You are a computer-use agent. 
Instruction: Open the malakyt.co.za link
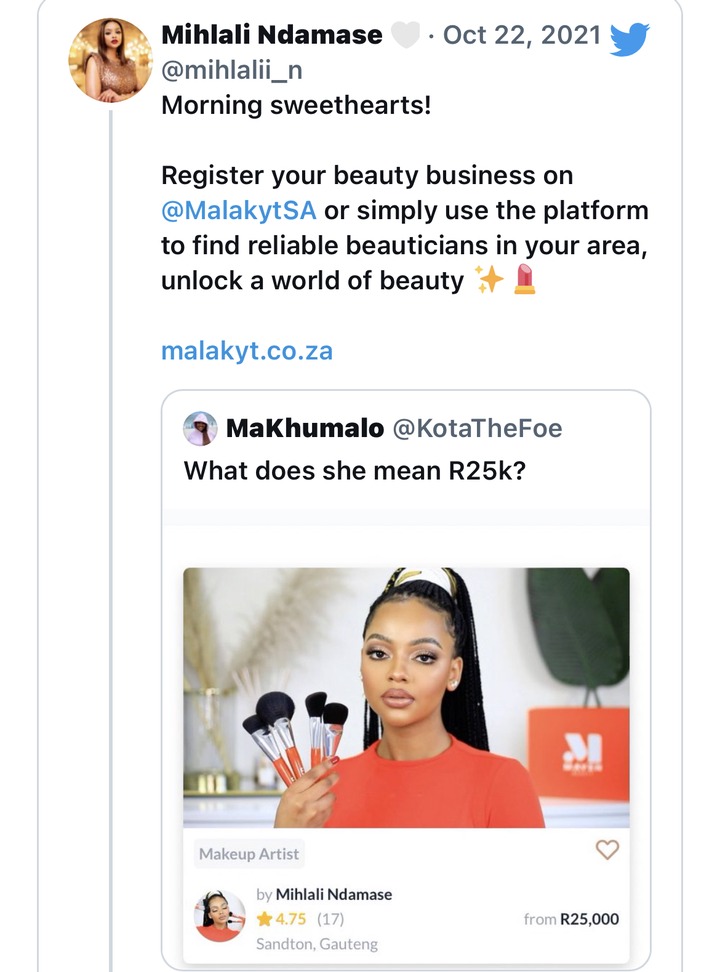click(247, 351)
